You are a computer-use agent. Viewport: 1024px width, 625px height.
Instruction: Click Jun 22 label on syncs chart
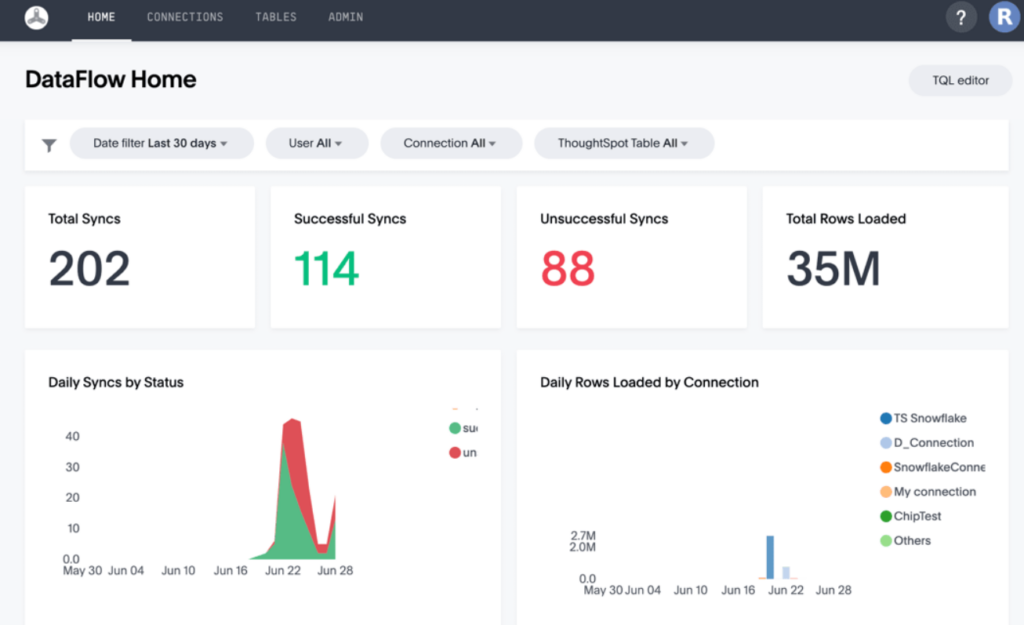[x=283, y=570]
